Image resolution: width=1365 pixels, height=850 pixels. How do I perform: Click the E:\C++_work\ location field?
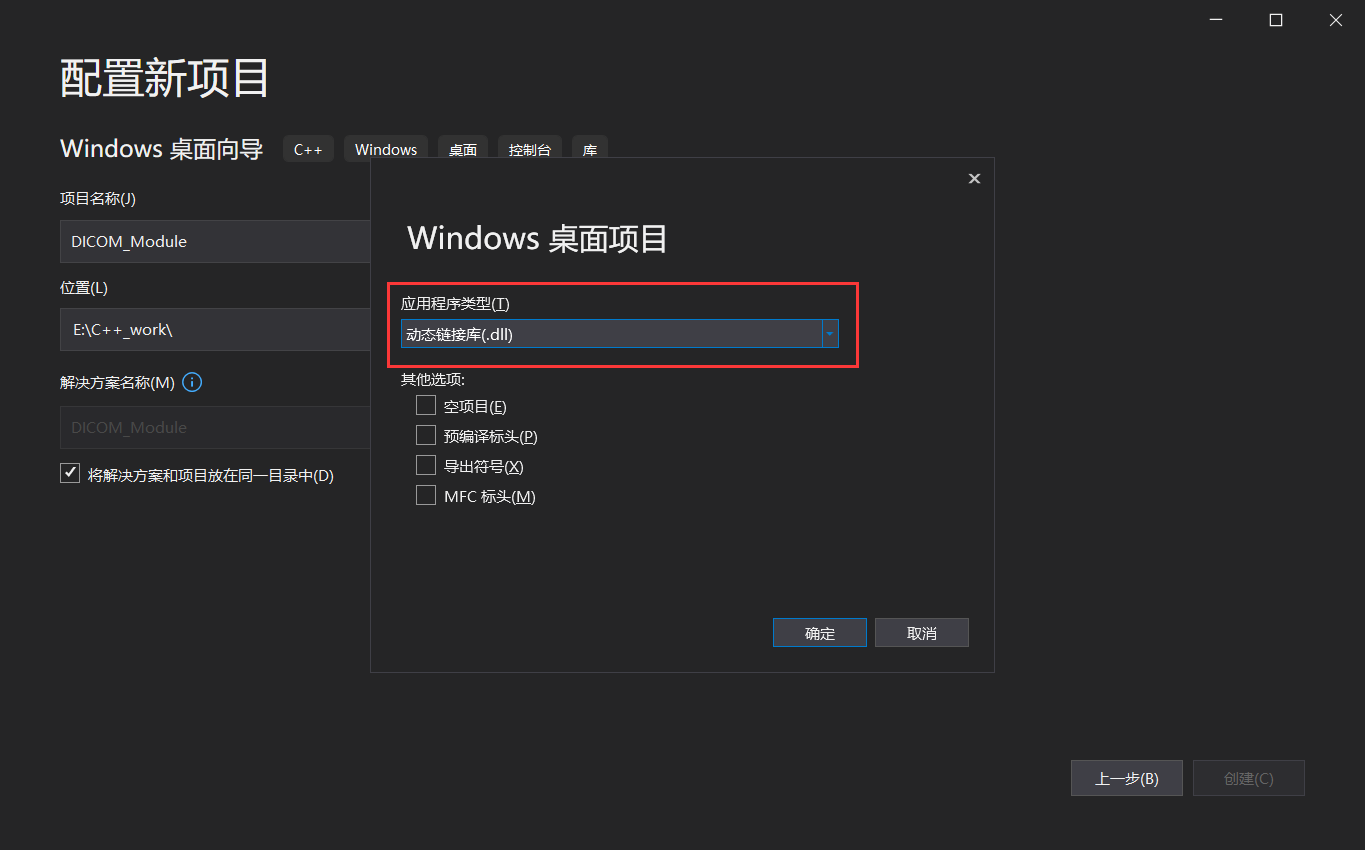(x=215, y=330)
